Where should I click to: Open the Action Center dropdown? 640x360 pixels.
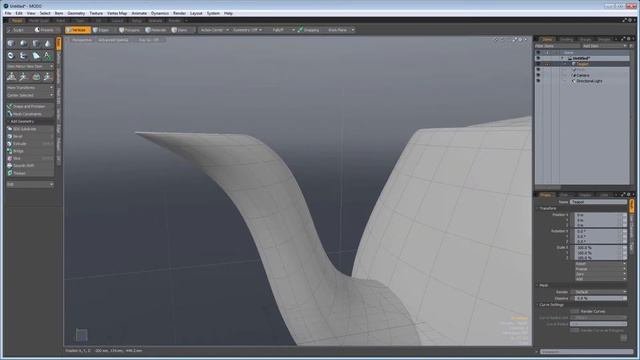tap(214, 30)
